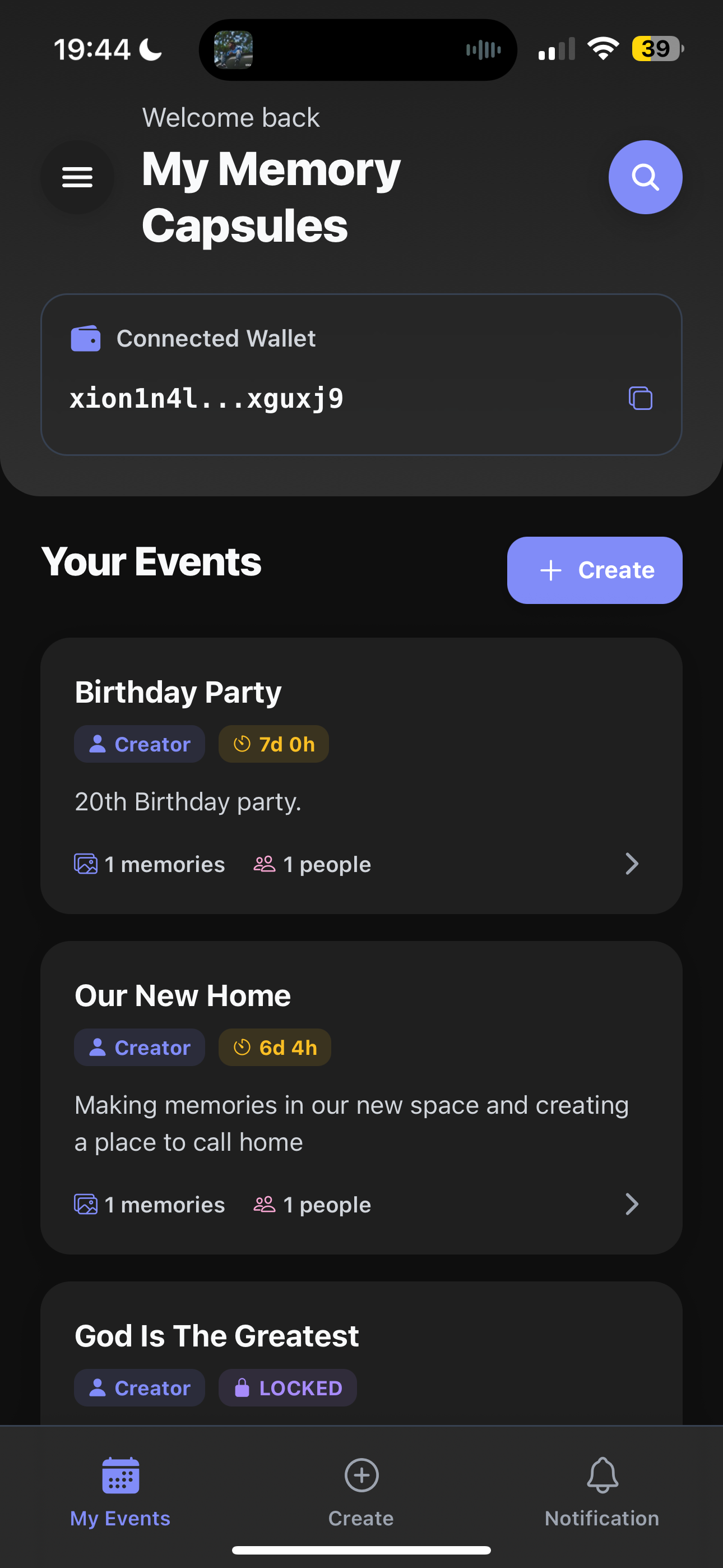
Task: Open the now-playing thumbnail in Dynamic Island
Action: point(233,50)
